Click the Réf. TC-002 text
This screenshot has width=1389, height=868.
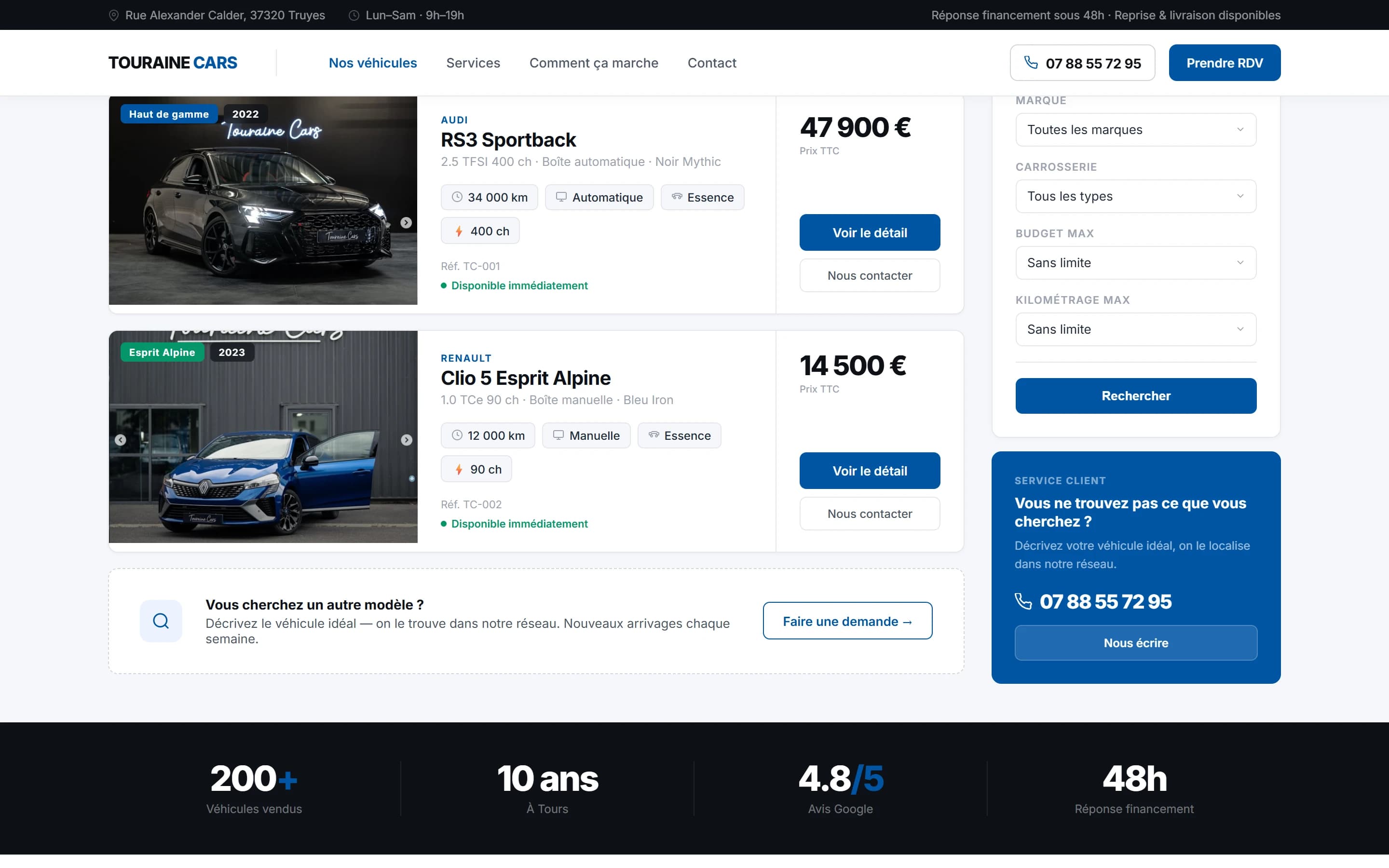coord(471,504)
